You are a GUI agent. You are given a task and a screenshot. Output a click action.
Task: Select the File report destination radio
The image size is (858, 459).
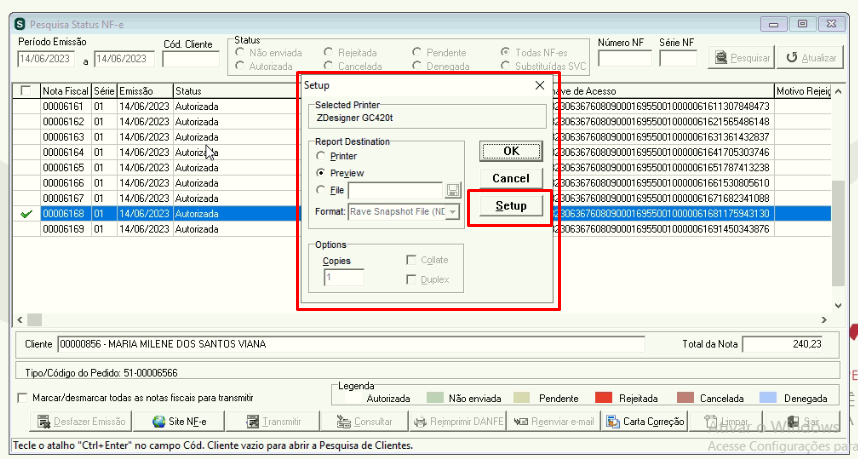point(321,190)
